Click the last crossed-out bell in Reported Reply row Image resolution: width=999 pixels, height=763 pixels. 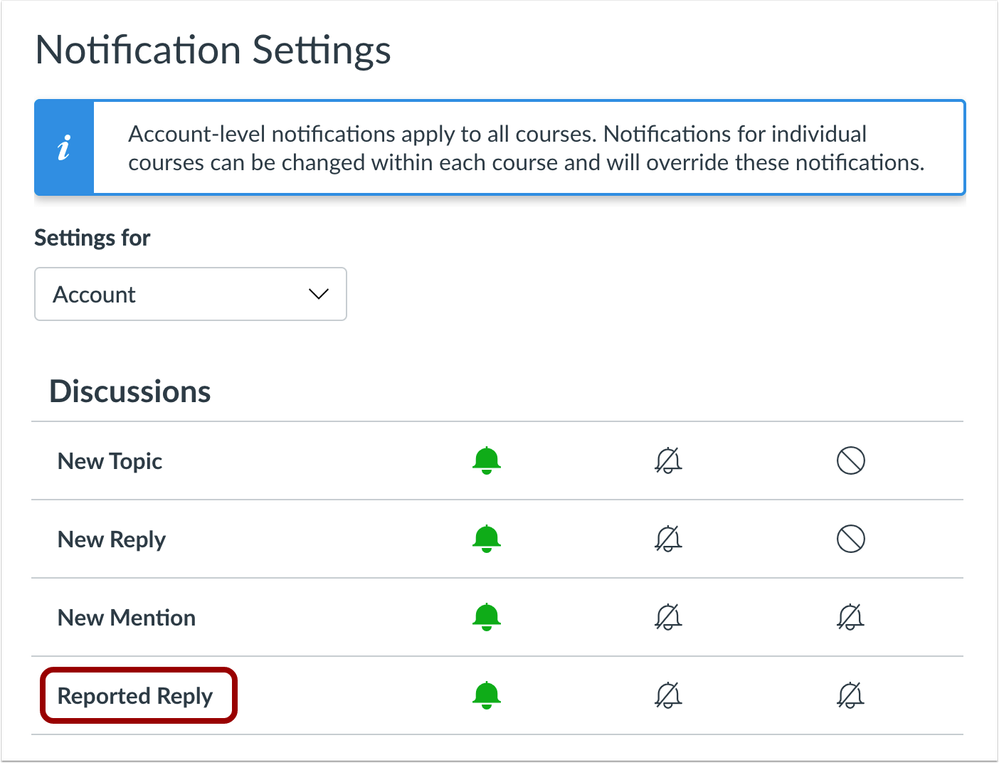coord(850,695)
